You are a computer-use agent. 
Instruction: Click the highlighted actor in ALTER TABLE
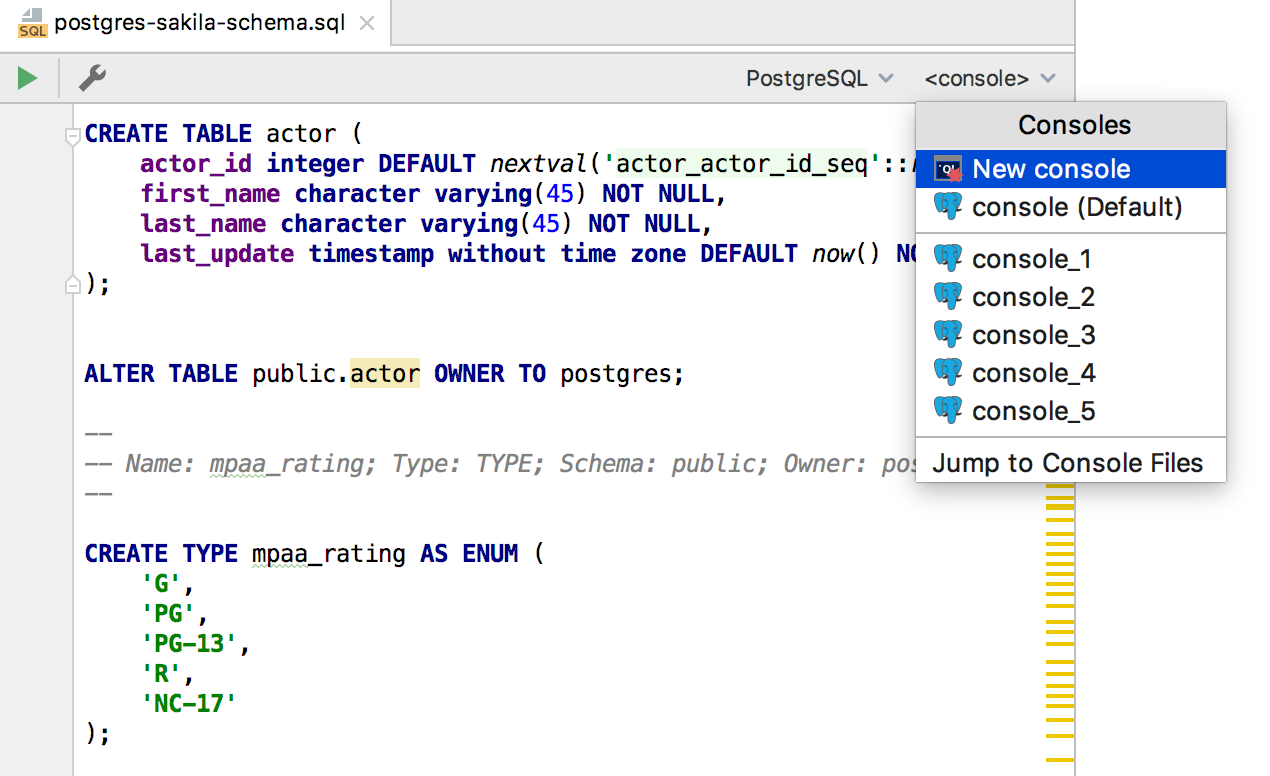(x=385, y=374)
